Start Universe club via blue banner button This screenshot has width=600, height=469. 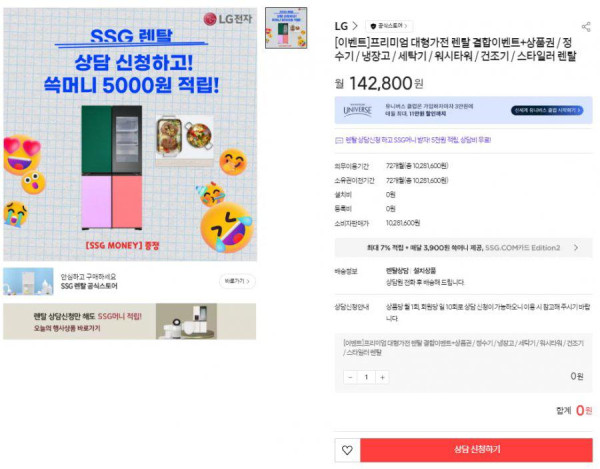[x=547, y=110]
